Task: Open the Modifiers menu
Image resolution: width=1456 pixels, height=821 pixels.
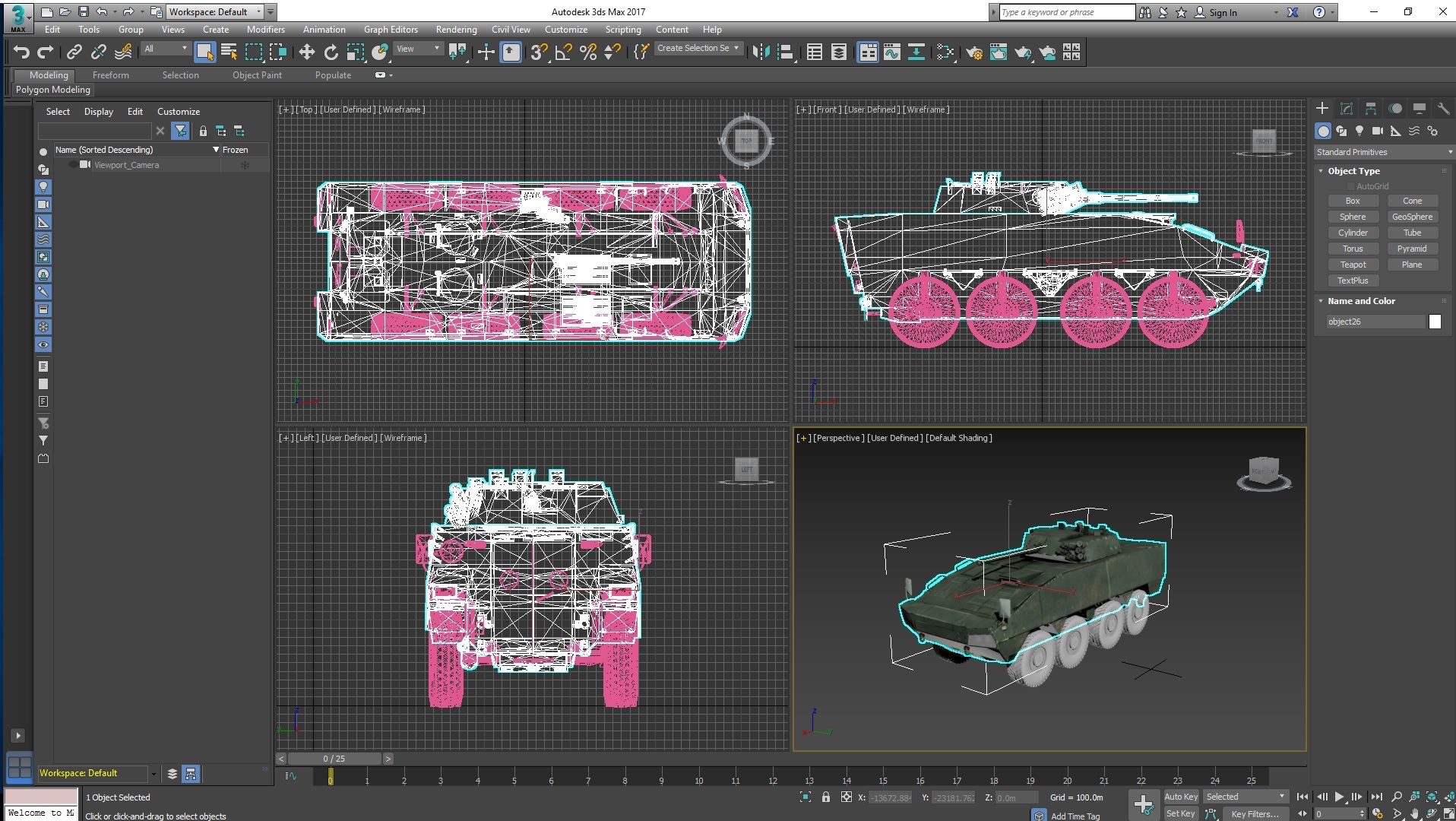Action: point(266,30)
